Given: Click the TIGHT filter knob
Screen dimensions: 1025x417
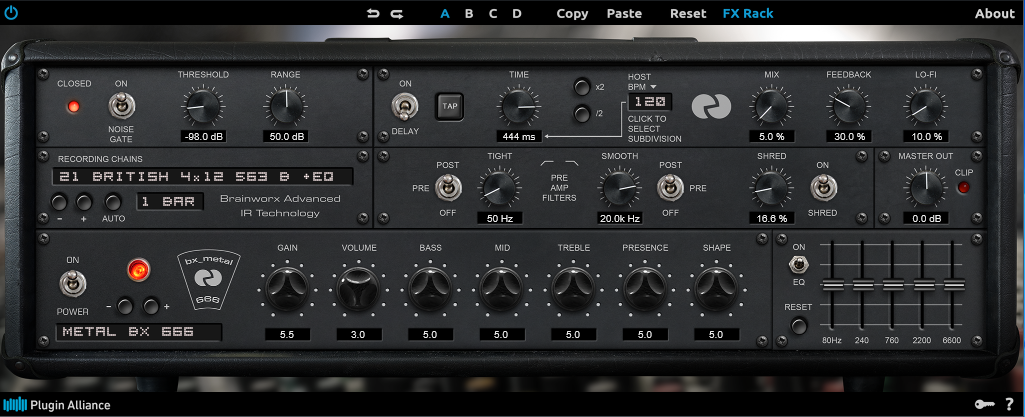Looking at the screenshot, I should coord(499,188).
